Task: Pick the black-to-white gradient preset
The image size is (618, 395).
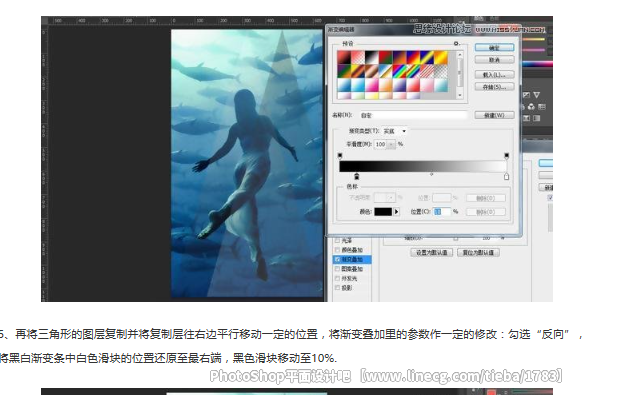Action: click(372, 58)
